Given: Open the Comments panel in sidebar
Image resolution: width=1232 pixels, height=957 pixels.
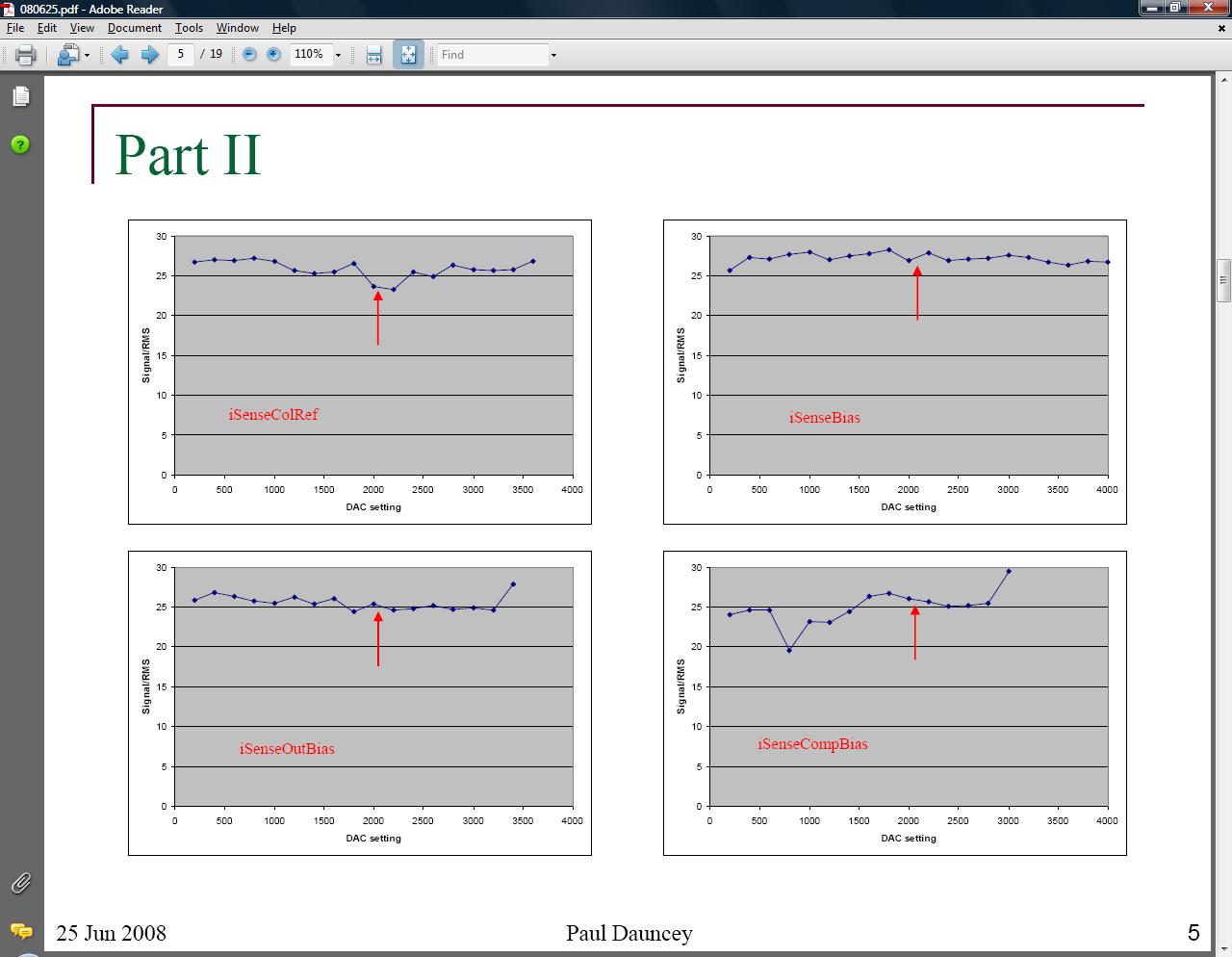Looking at the screenshot, I should (20, 931).
